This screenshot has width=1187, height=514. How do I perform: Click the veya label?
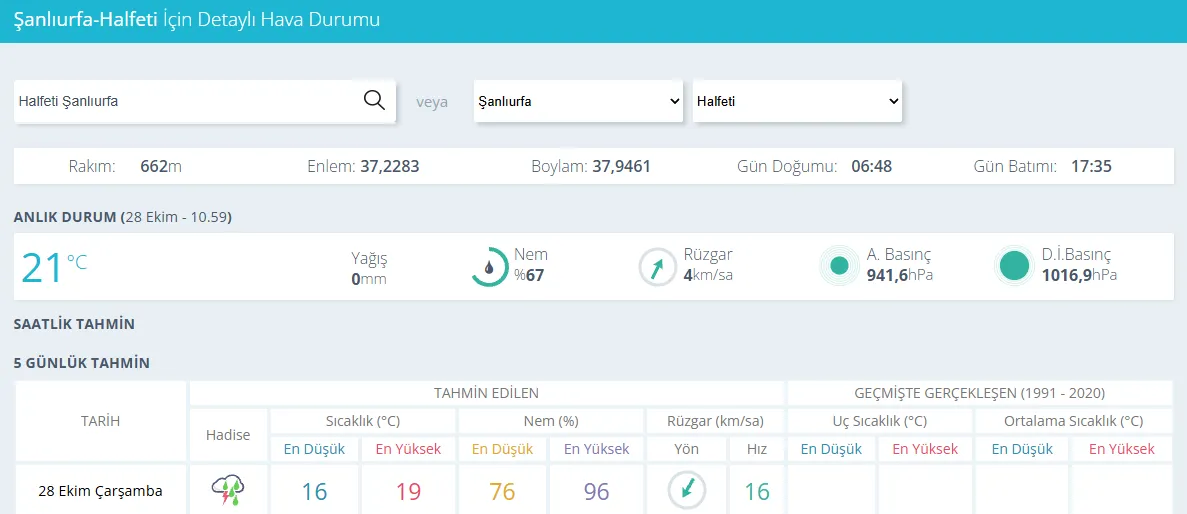point(431,102)
